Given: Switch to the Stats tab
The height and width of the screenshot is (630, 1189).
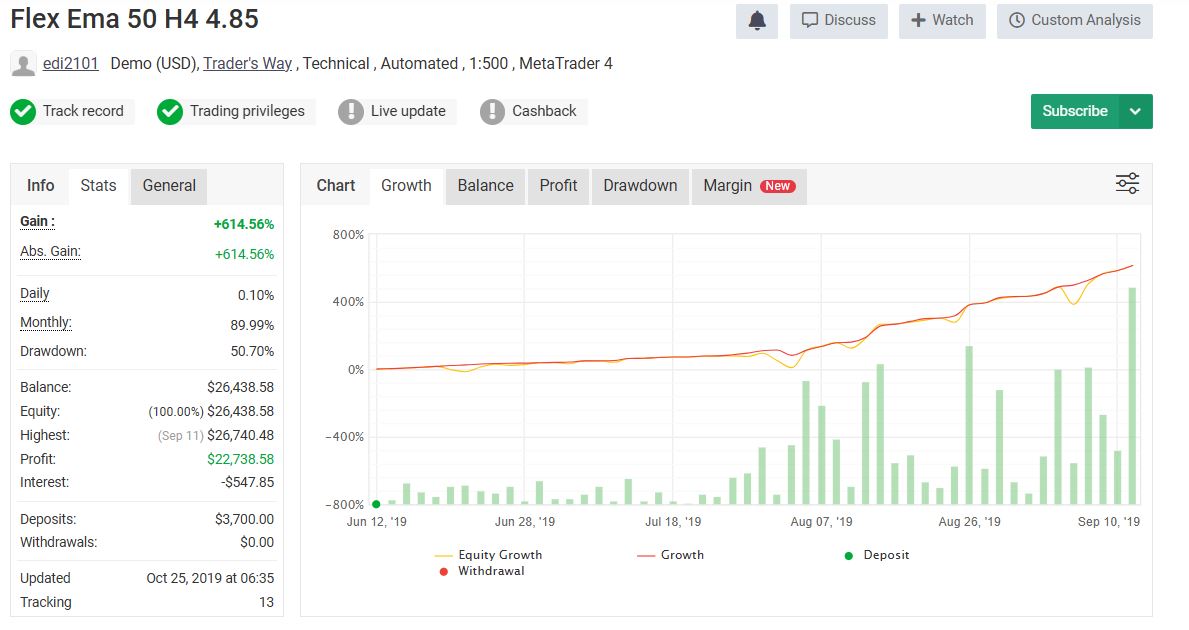Looking at the screenshot, I should [97, 185].
